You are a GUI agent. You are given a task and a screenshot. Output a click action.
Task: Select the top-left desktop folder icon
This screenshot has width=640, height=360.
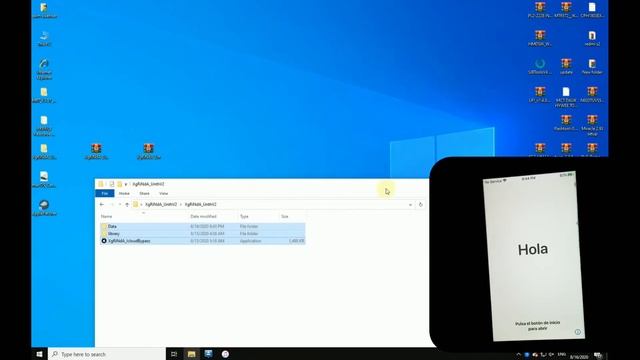tap(44, 10)
